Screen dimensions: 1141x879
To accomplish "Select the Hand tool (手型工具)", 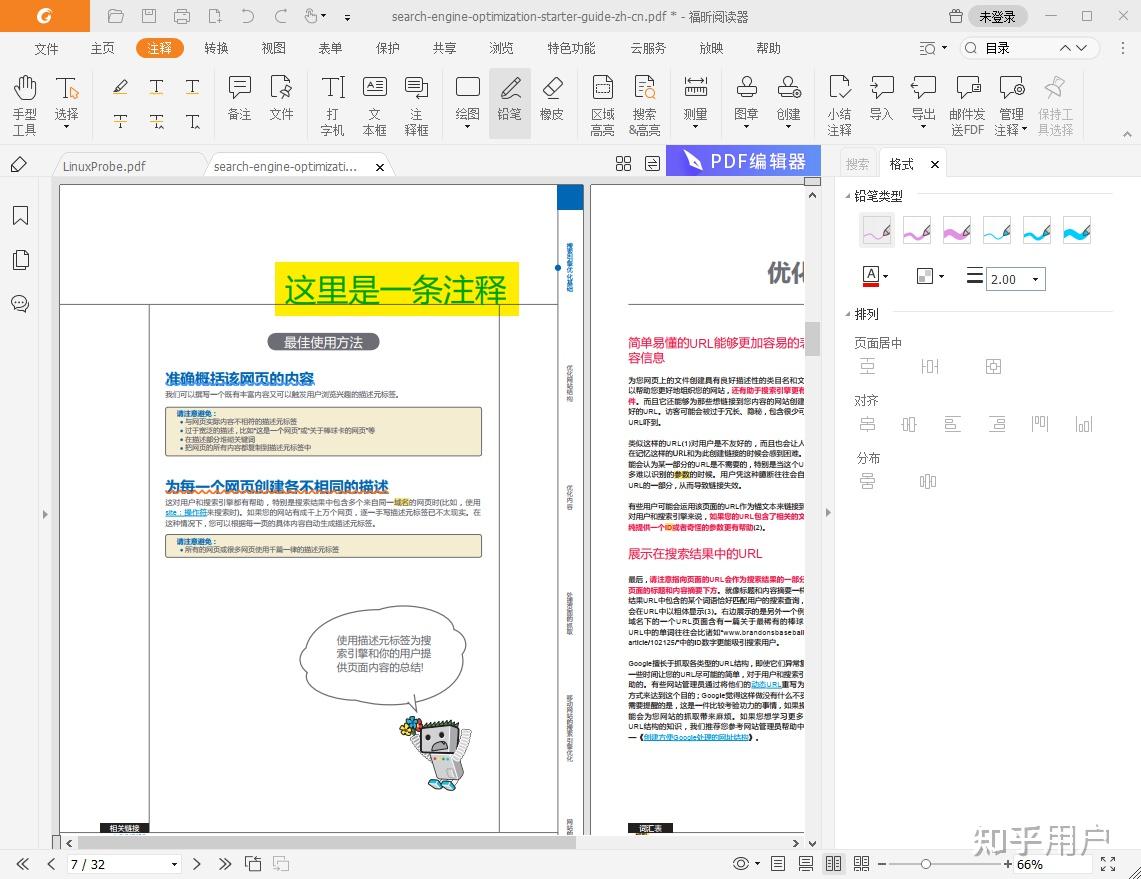I will (x=24, y=106).
